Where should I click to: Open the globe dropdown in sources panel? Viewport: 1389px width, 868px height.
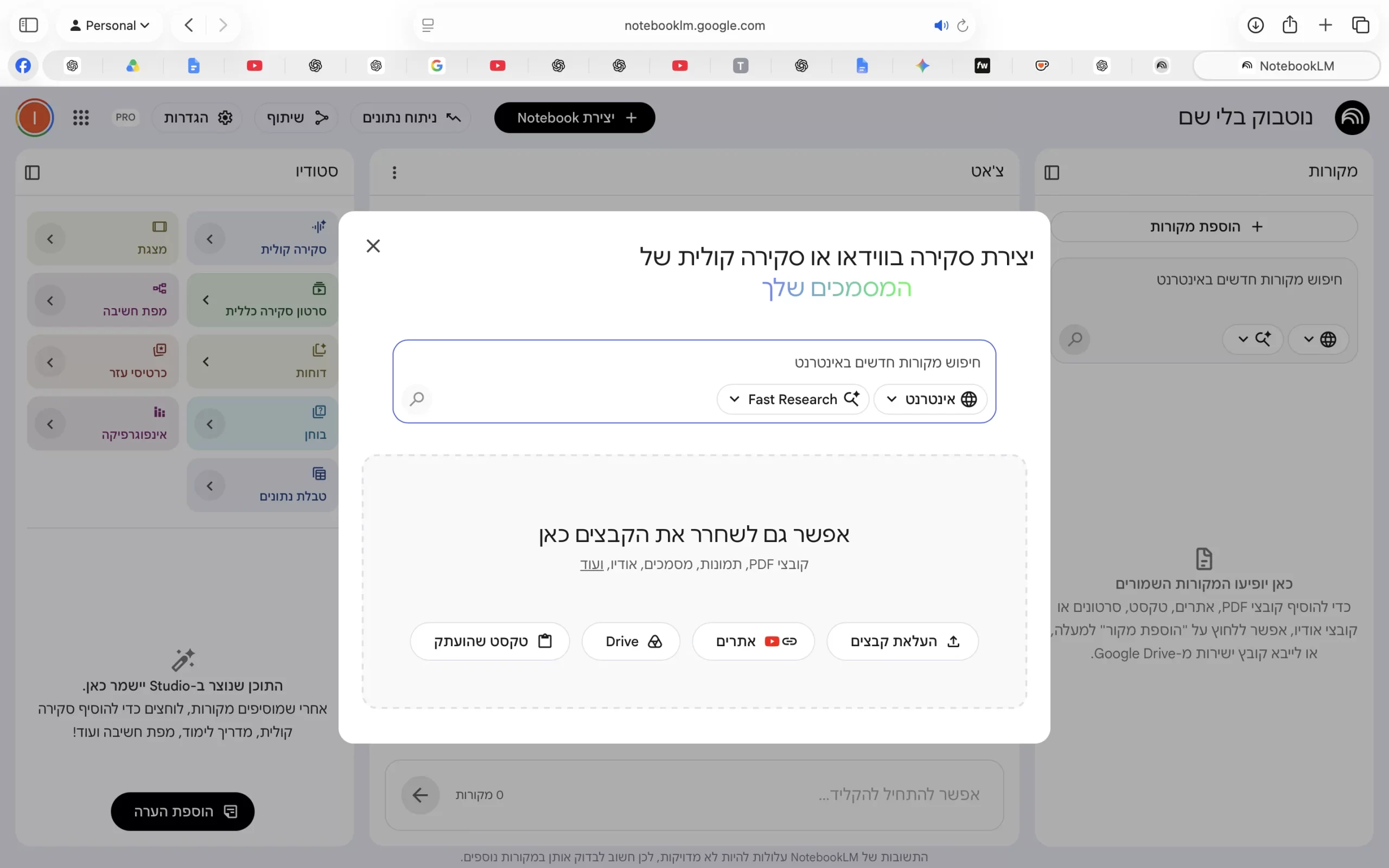pyautogui.click(x=1318, y=339)
